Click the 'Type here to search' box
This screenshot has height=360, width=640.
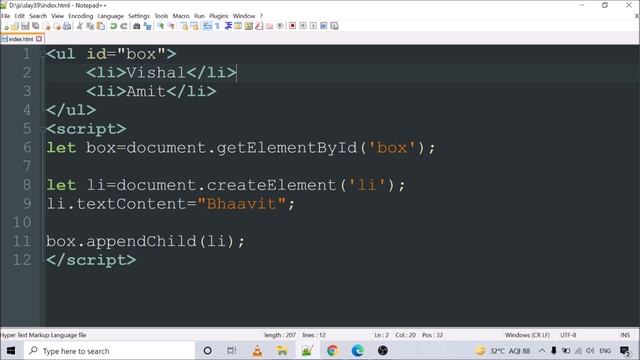point(109,351)
